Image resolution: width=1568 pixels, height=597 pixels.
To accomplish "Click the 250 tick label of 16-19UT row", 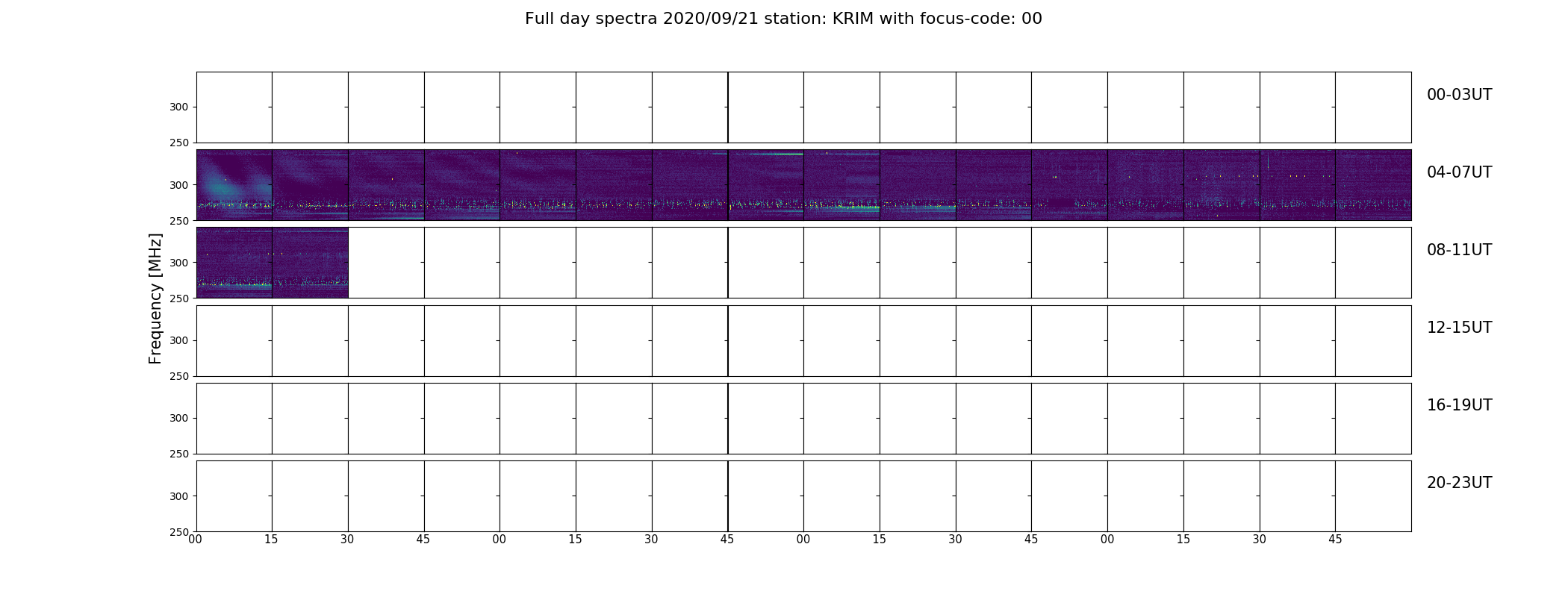I will coord(178,454).
